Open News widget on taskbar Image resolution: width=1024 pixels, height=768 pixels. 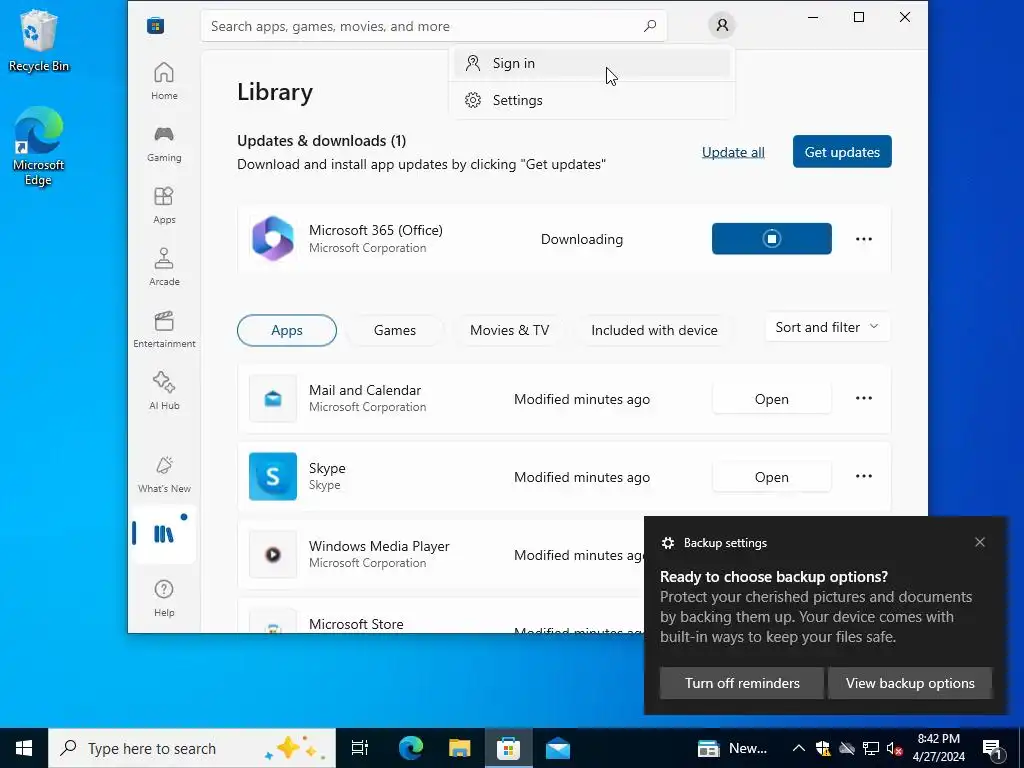coord(733,748)
